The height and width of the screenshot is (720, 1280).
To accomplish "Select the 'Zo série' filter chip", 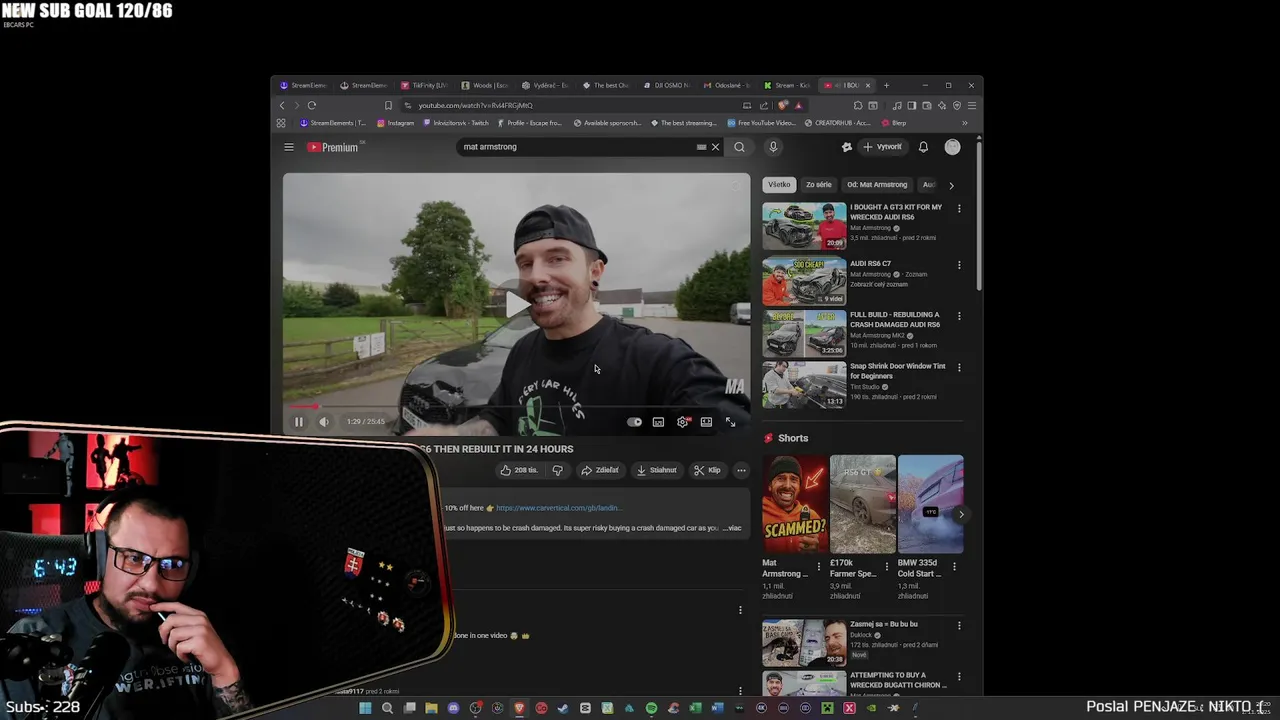I will (818, 185).
